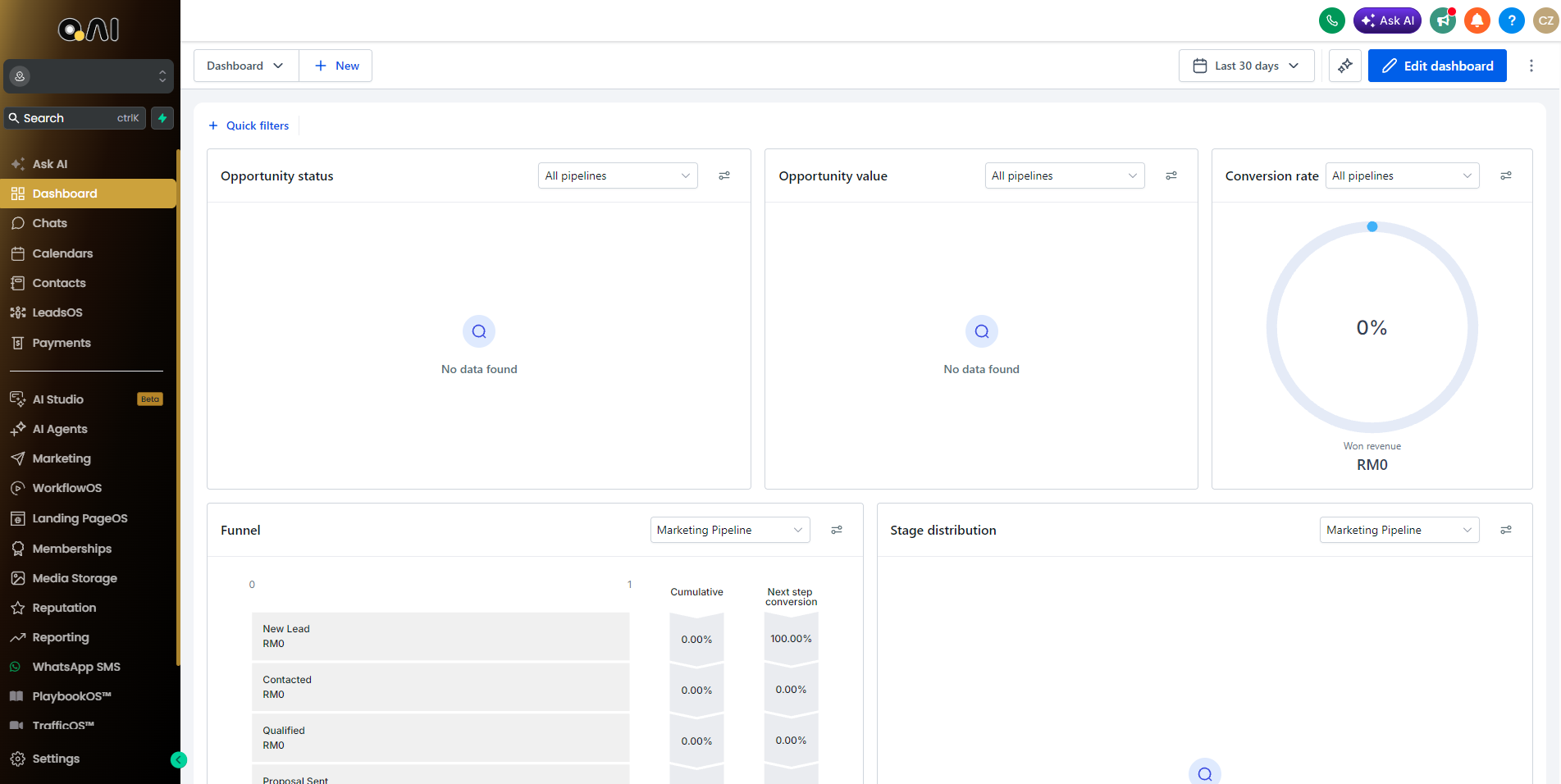This screenshot has height=784, width=1561.
Task: Open Marketing in the sidebar
Action: click(88, 458)
